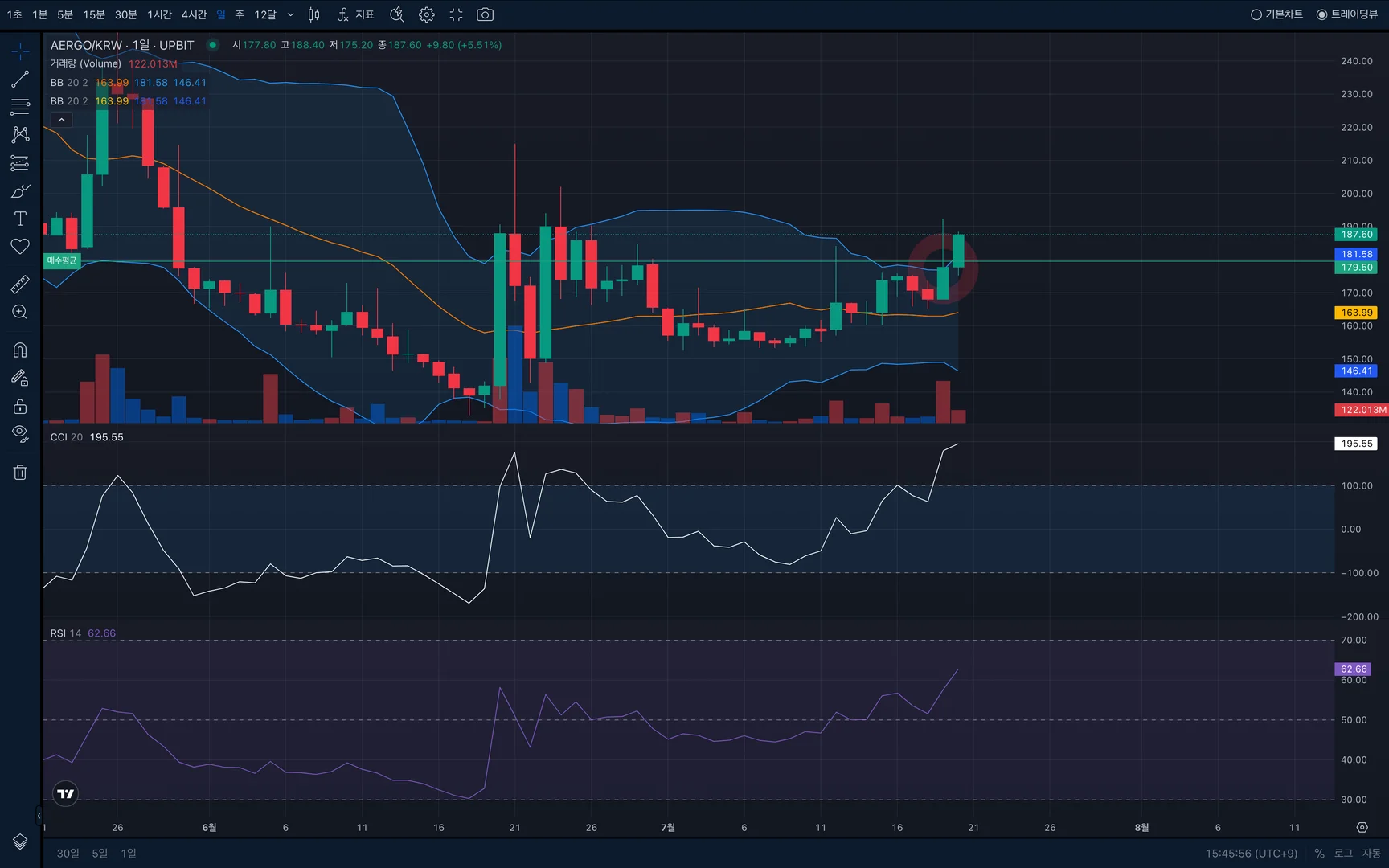1389x868 pixels.
Task: Lock all drawings with the padlock
Action: tap(20, 406)
